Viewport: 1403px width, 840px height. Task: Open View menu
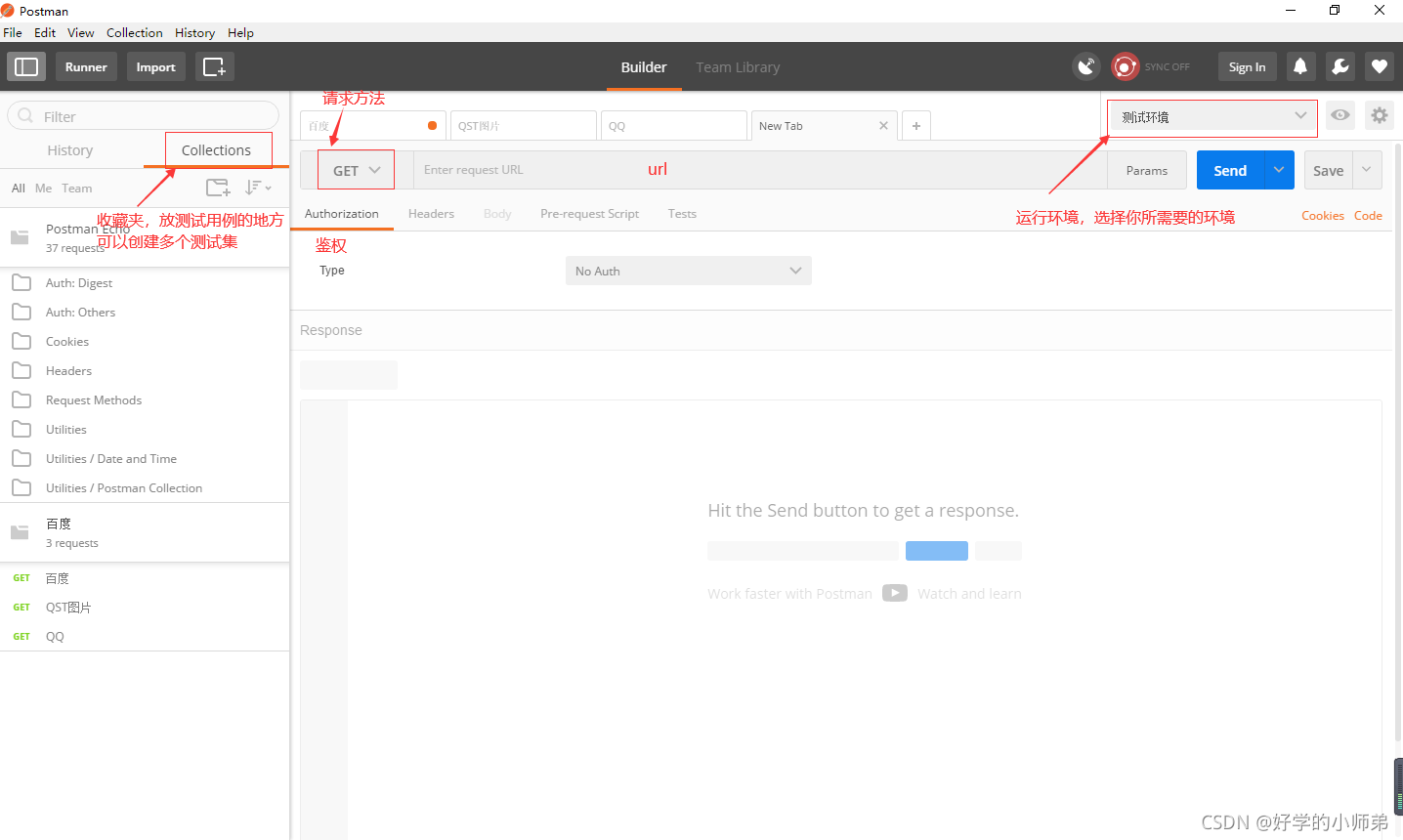coord(81,32)
